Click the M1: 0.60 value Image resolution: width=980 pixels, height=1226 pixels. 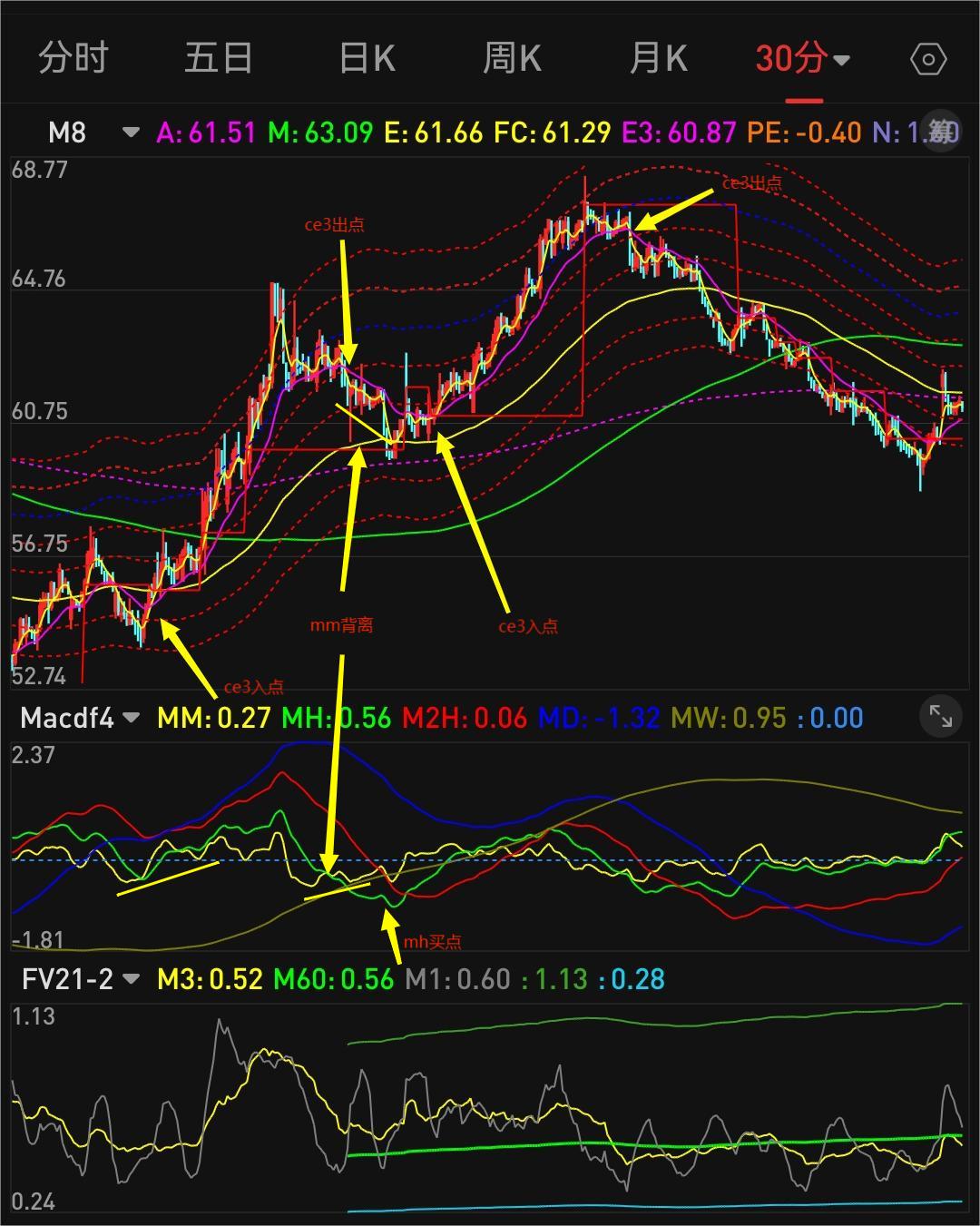457,979
